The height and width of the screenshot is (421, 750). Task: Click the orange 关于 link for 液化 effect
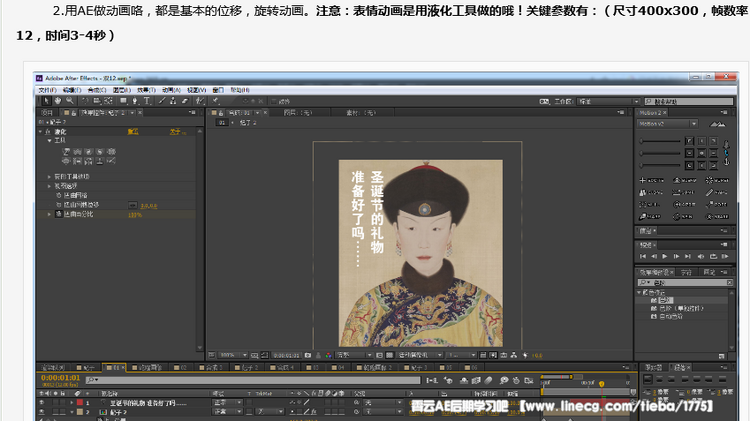tap(176, 132)
